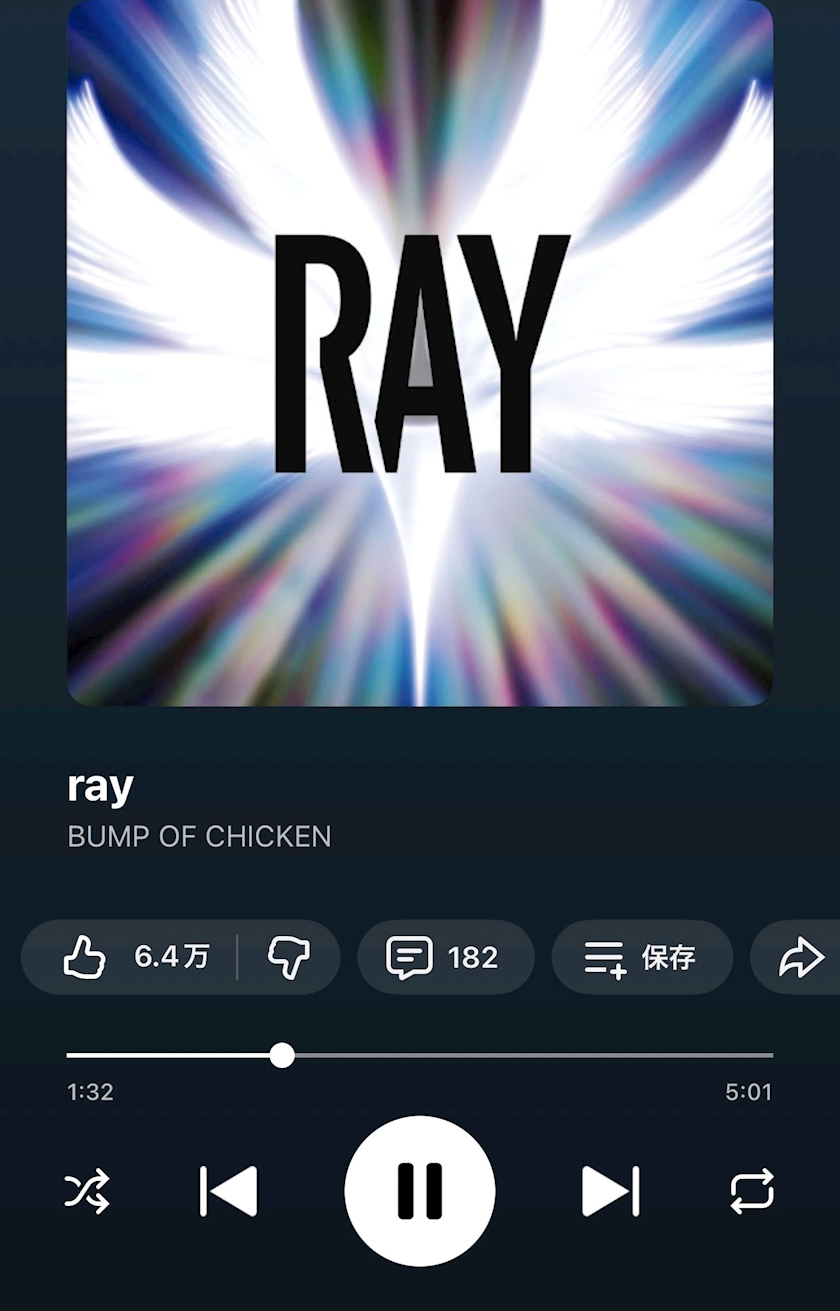Like the song with the thumbs-up icon

[x=85, y=957]
